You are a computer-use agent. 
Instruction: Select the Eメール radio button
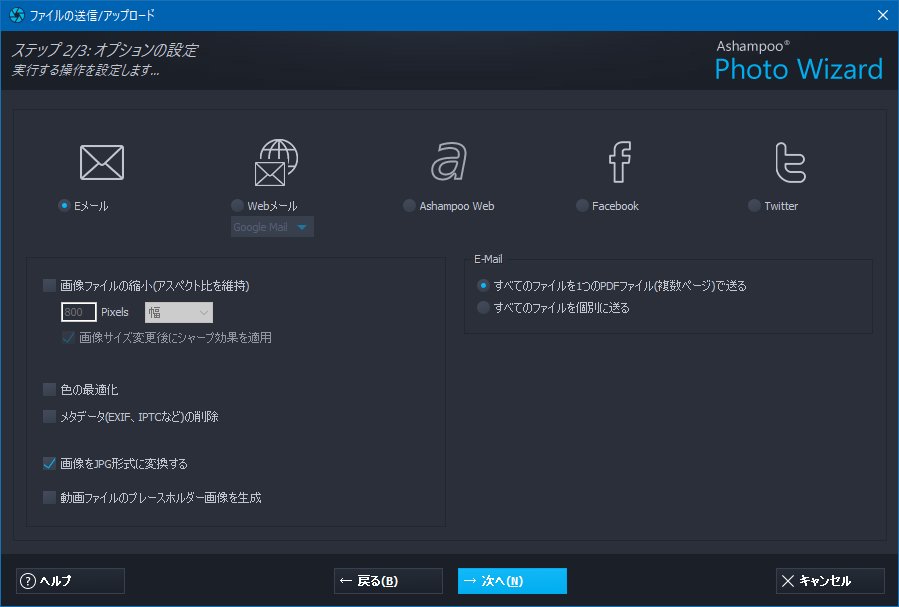coord(64,206)
